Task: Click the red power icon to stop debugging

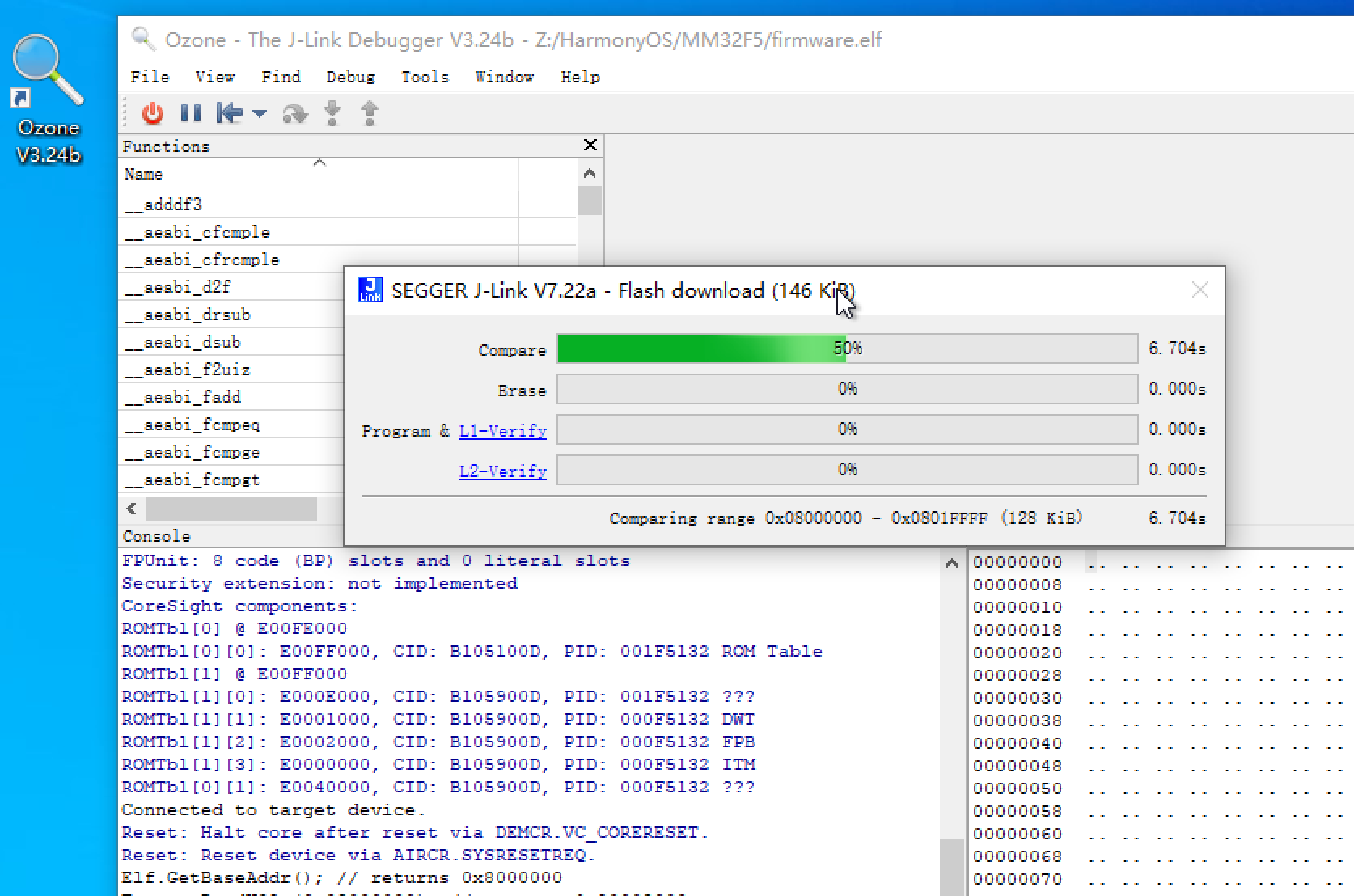Action: coord(152,113)
